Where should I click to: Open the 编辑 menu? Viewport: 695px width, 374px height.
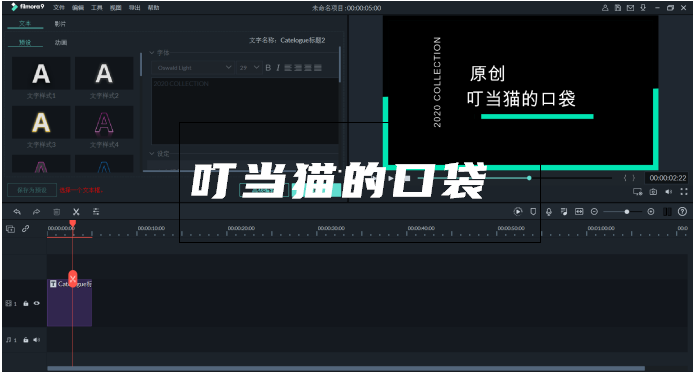(78, 8)
